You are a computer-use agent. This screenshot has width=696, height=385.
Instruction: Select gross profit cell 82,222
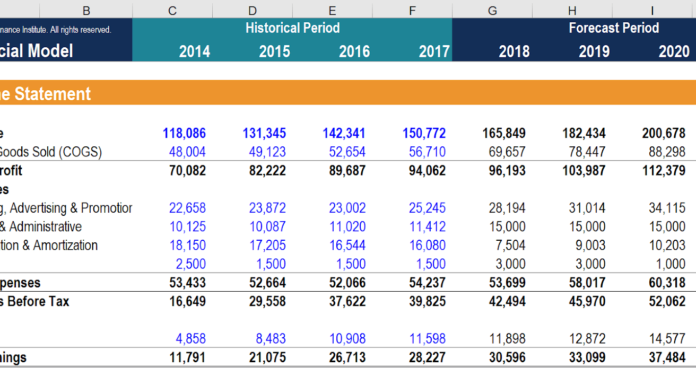point(267,171)
